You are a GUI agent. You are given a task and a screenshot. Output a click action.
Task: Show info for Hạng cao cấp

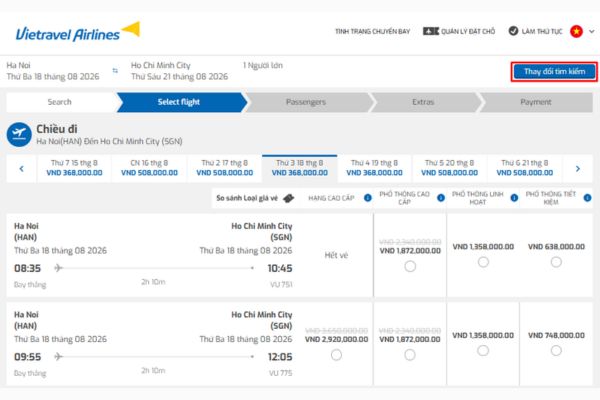point(368,198)
